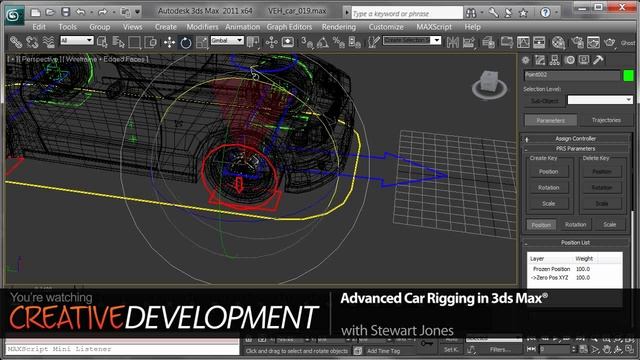Select the Select and Link tool
Image resolution: width=640 pixels, height=360 pixels.
point(16,42)
